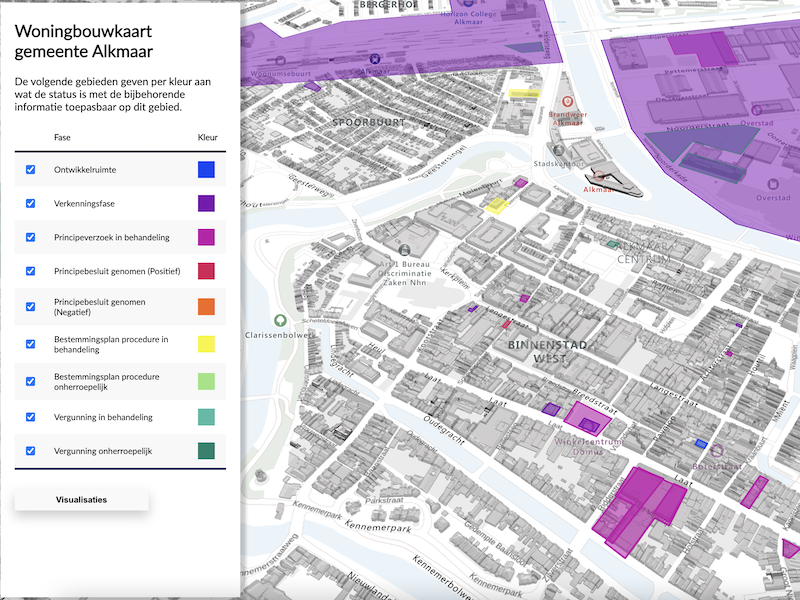Screen dimensions: 800x600
Task: Select the orange Principebesluit Negatief swatch
Action: coord(207,306)
